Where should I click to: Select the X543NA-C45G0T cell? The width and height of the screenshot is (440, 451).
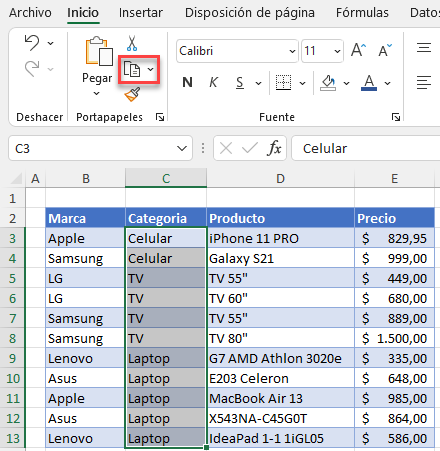(280, 419)
